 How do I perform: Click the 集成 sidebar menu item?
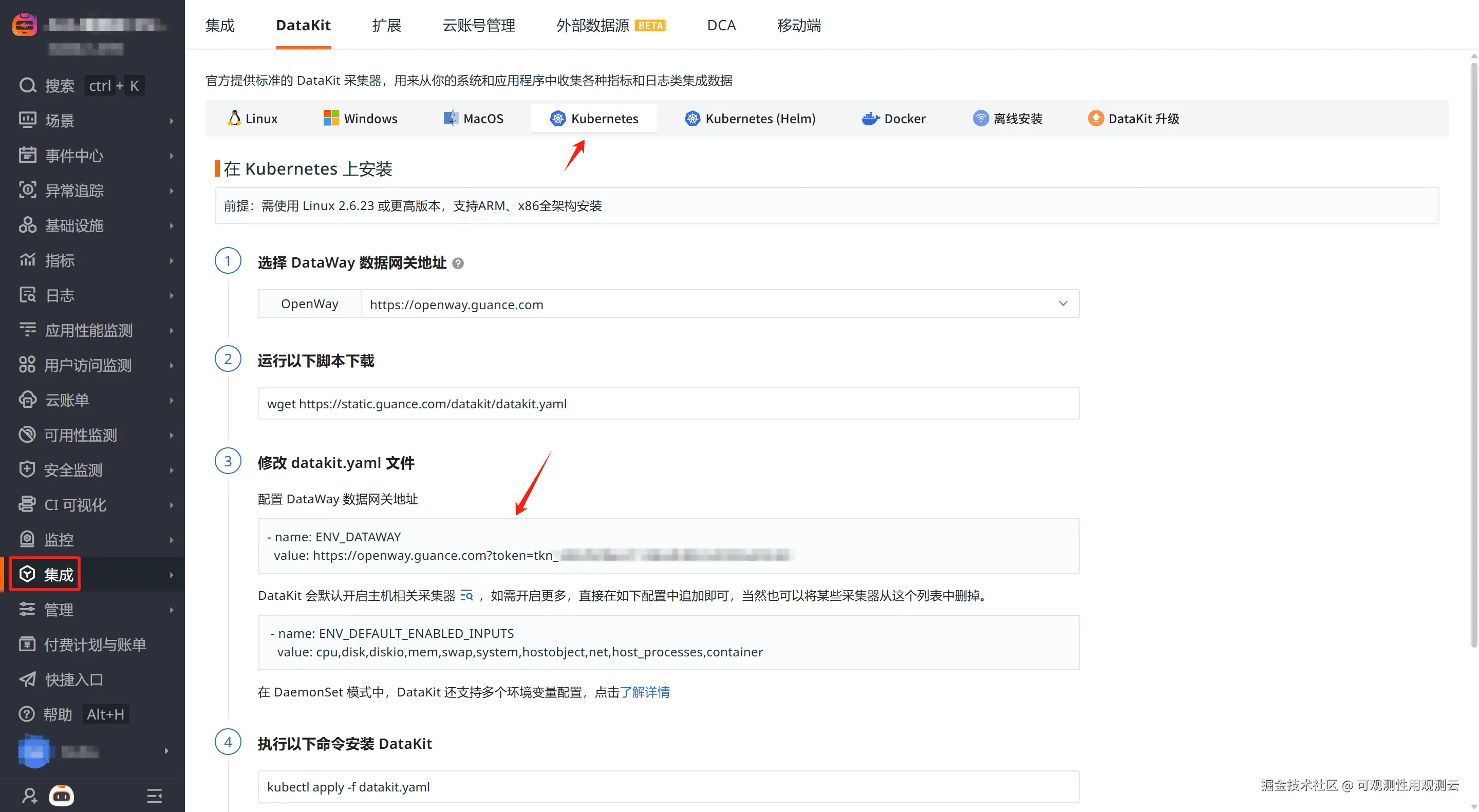pyautogui.click(x=92, y=574)
